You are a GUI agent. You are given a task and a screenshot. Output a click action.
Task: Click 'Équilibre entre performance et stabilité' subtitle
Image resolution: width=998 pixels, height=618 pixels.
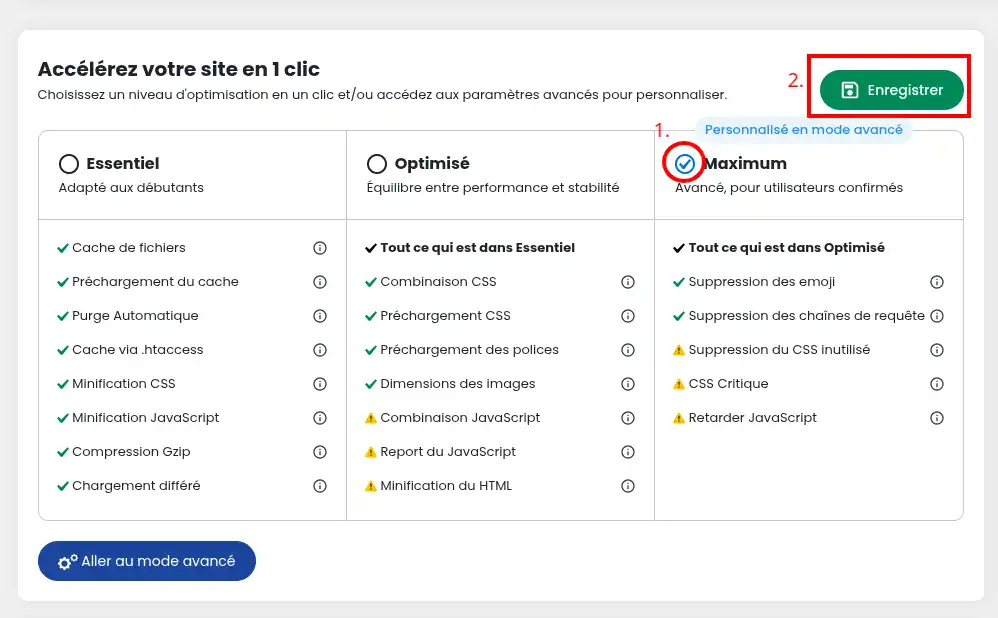(493, 188)
